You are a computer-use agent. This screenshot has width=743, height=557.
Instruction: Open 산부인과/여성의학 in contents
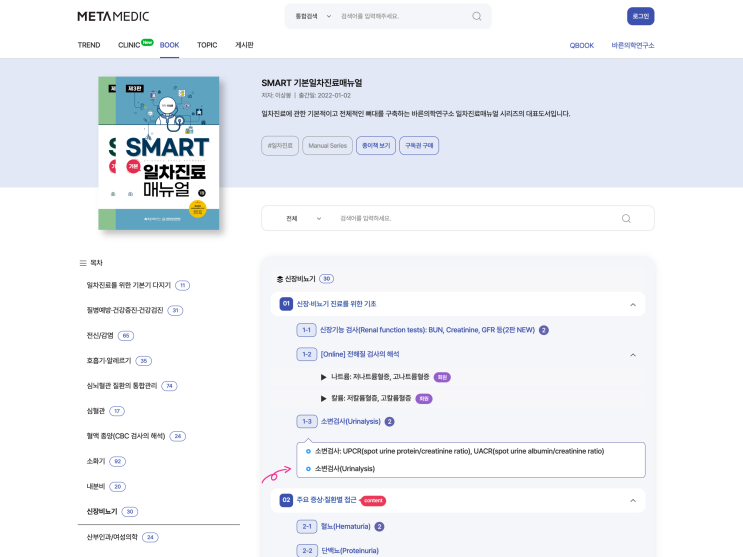[x=112, y=537]
